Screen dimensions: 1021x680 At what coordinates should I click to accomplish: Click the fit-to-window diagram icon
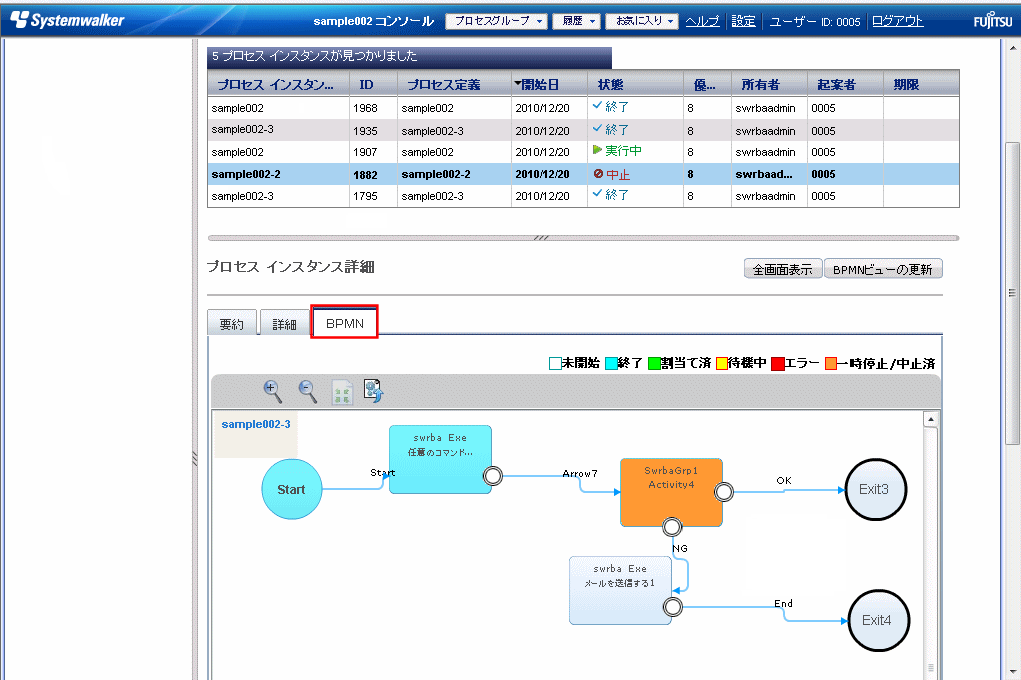342,392
